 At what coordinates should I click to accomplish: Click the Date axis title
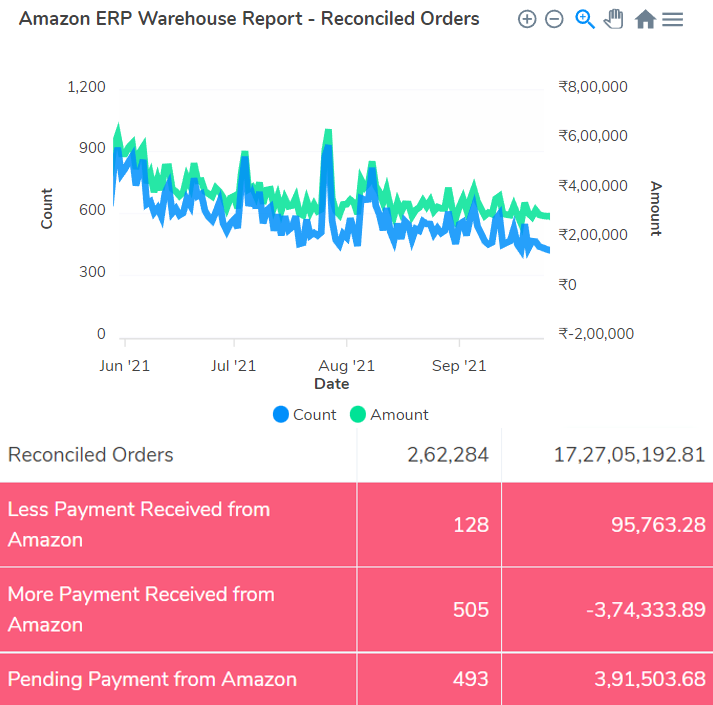pyautogui.click(x=331, y=384)
